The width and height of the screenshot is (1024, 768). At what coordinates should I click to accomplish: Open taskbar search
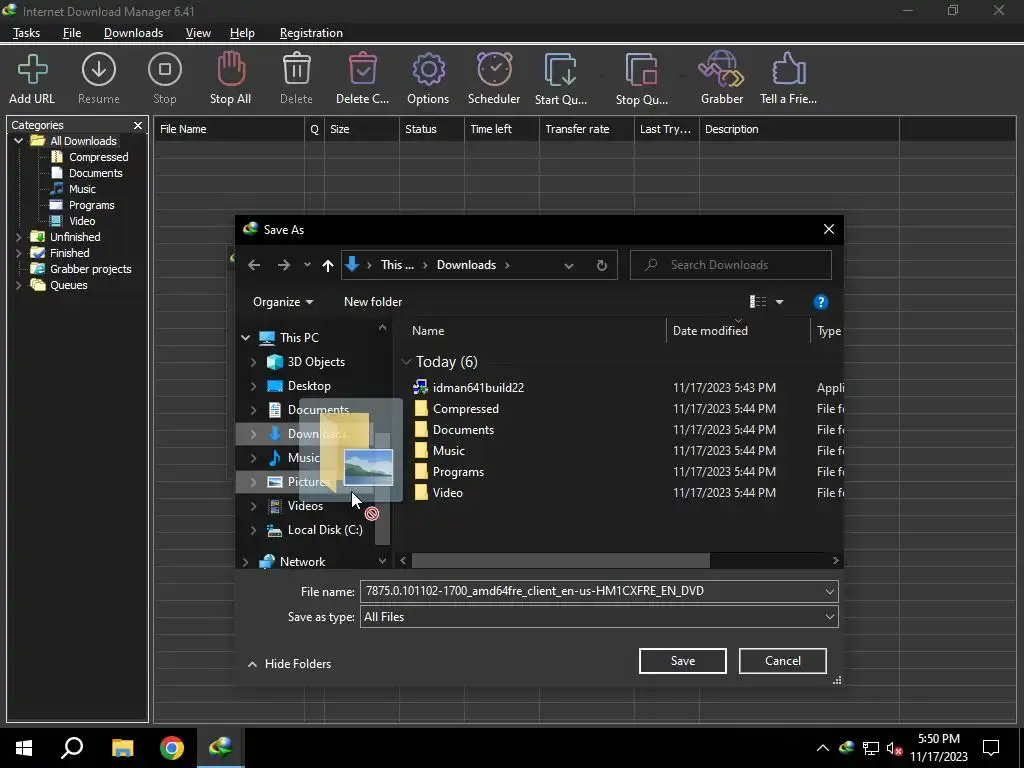click(x=72, y=748)
